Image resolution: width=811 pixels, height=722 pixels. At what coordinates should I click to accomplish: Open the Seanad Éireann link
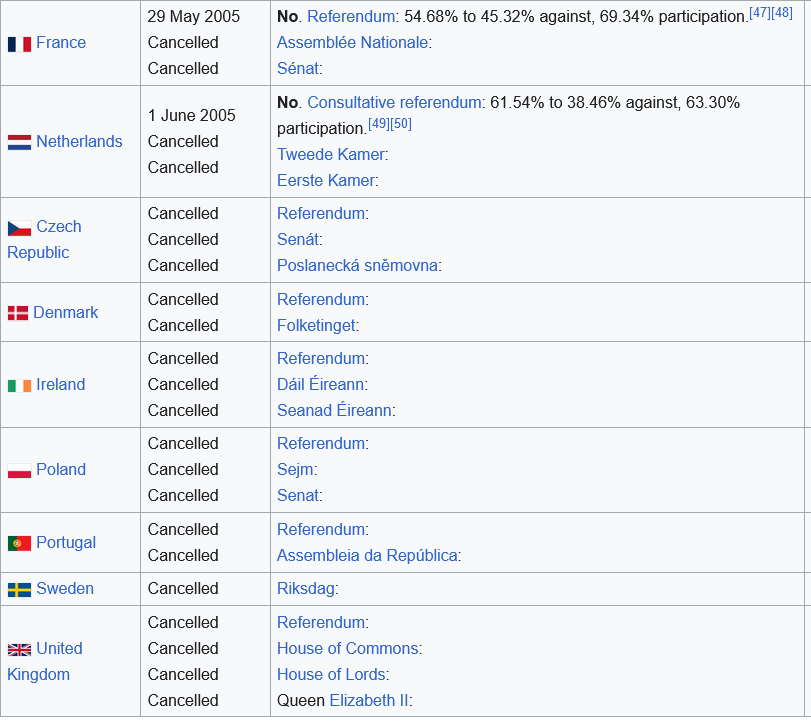click(334, 410)
